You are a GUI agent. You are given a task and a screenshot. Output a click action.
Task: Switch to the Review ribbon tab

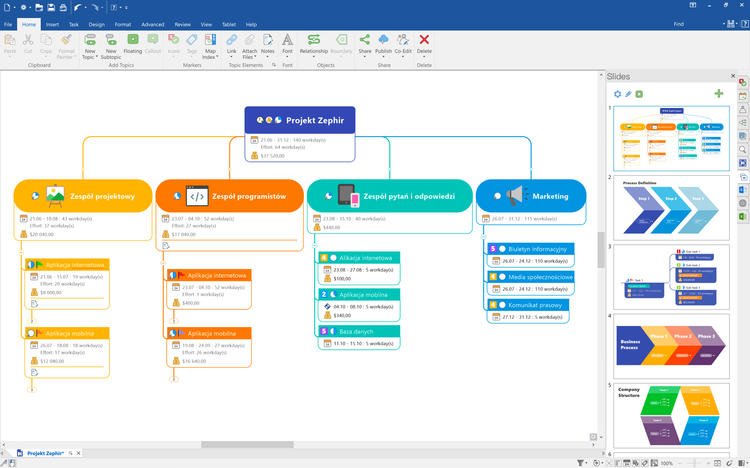click(182, 24)
